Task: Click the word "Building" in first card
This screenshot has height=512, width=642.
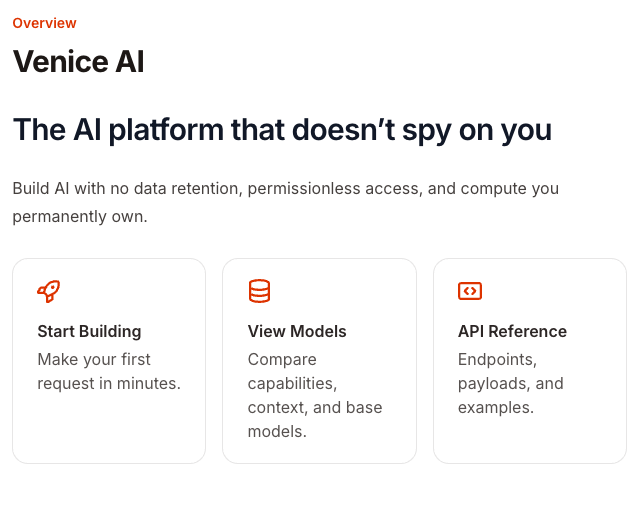Action: [109, 331]
